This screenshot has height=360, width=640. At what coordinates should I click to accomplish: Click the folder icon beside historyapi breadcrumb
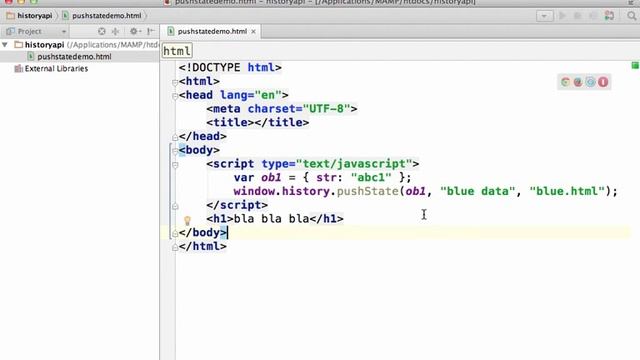11,16
